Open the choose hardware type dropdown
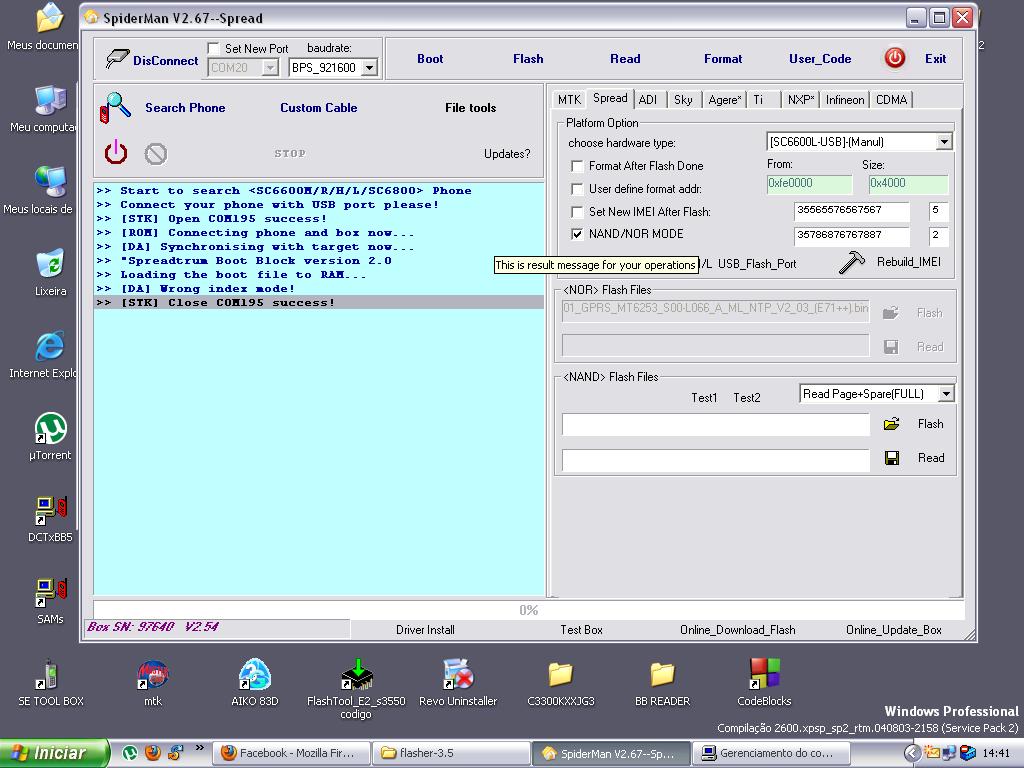The width and height of the screenshot is (1024, 768). pos(944,142)
